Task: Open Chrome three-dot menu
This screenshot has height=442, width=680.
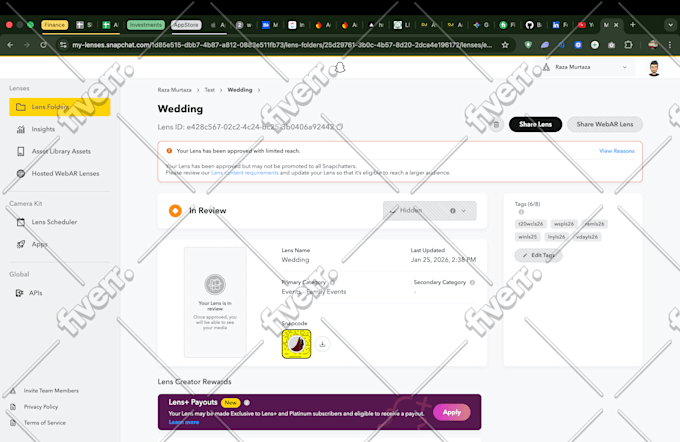Action: coord(670,45)
